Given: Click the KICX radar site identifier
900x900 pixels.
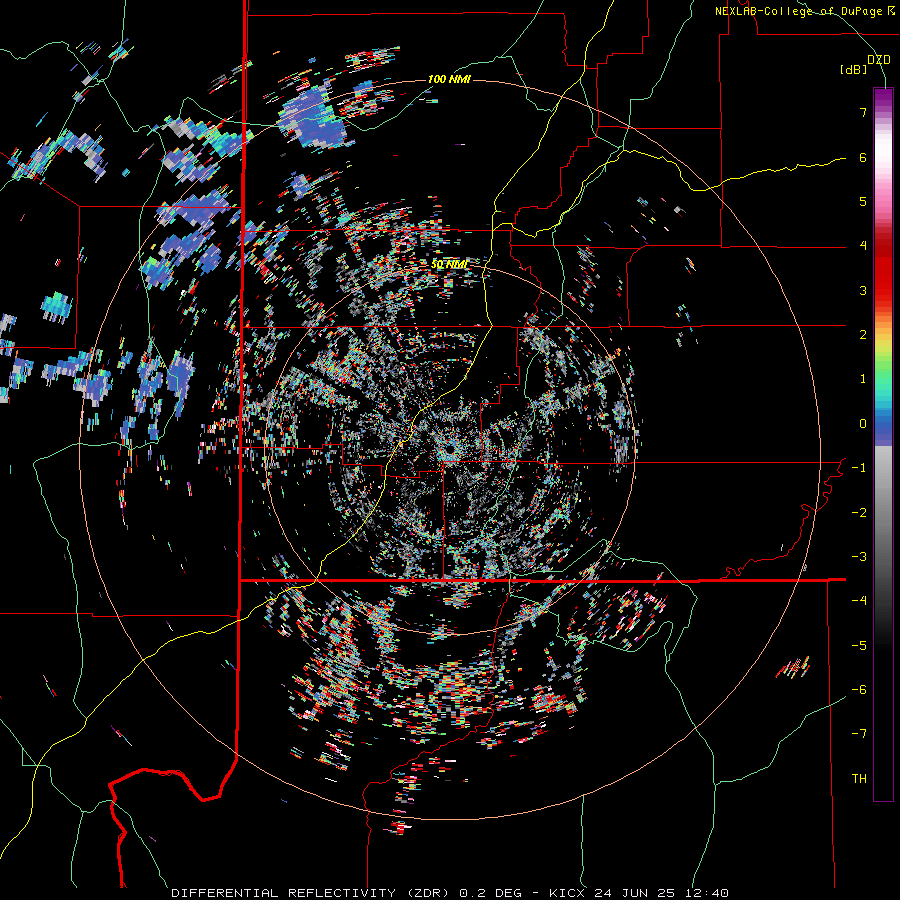Looking at the screenshot, I should [567, 893].
